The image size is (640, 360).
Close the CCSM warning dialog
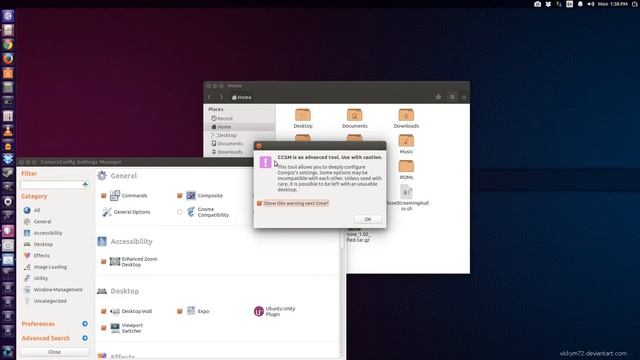[258, 146]
